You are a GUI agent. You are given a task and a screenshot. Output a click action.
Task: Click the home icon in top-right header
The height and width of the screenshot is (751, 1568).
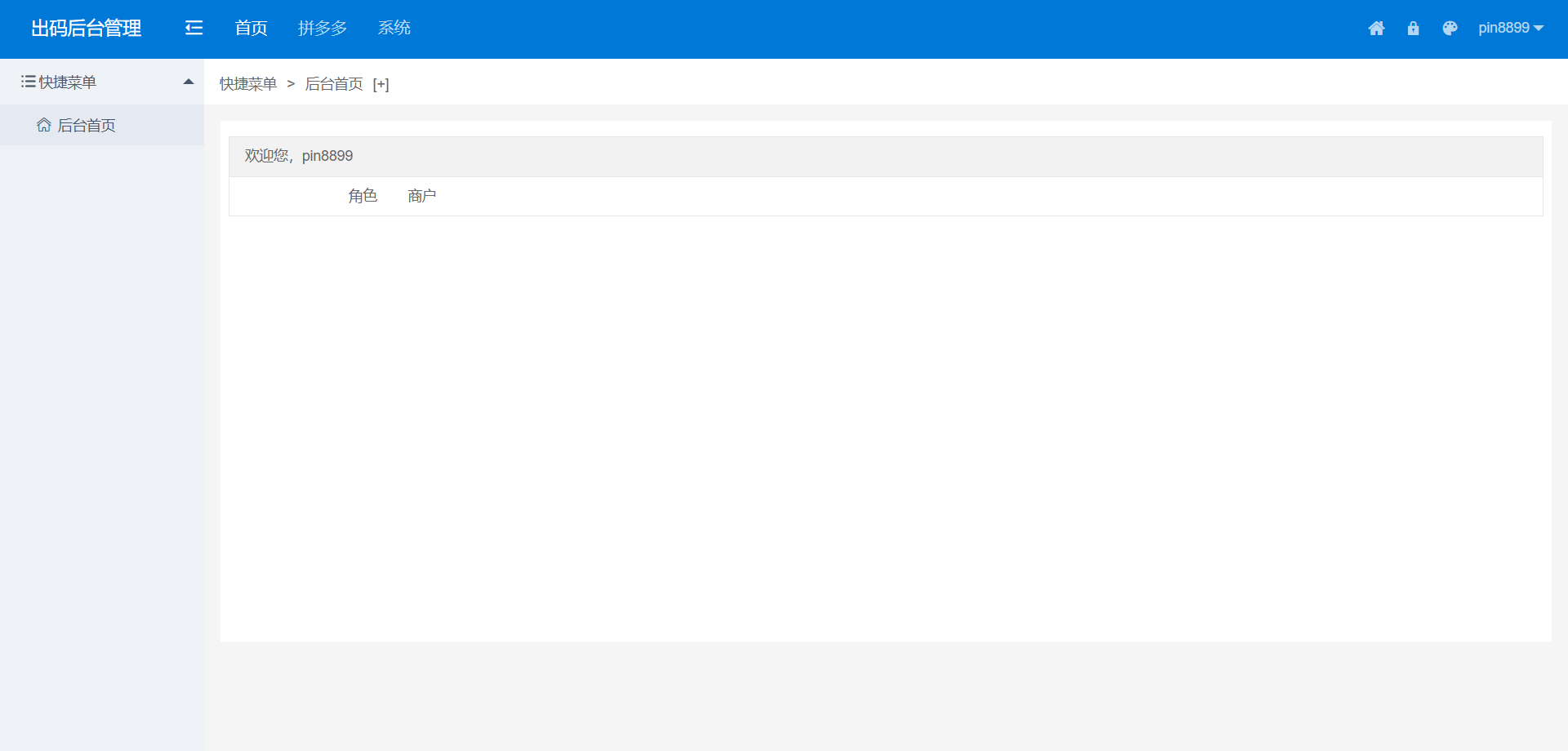pos(1376,29)
